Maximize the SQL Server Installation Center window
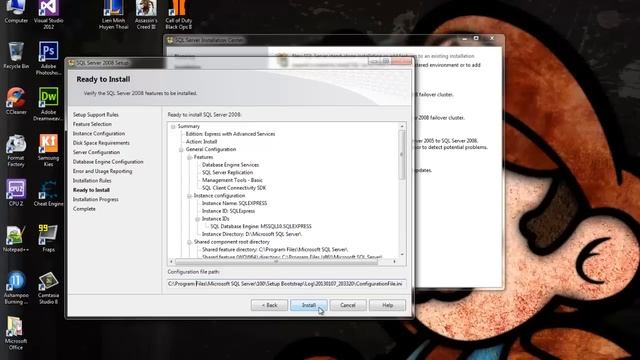The width and height of the screenshot is (640, 360). pos(476,38)
